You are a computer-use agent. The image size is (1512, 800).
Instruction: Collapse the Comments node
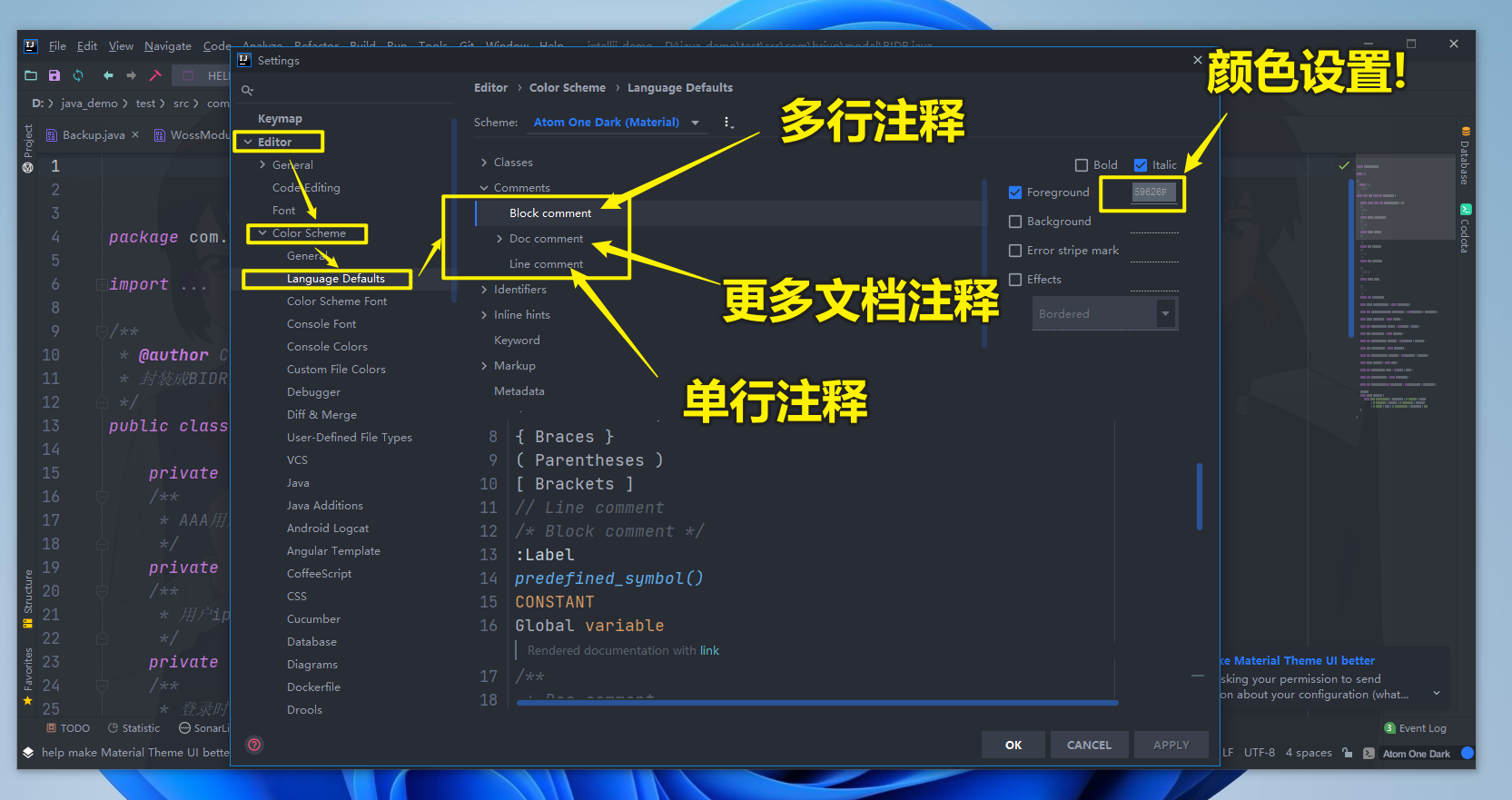(x=484, y=188)
